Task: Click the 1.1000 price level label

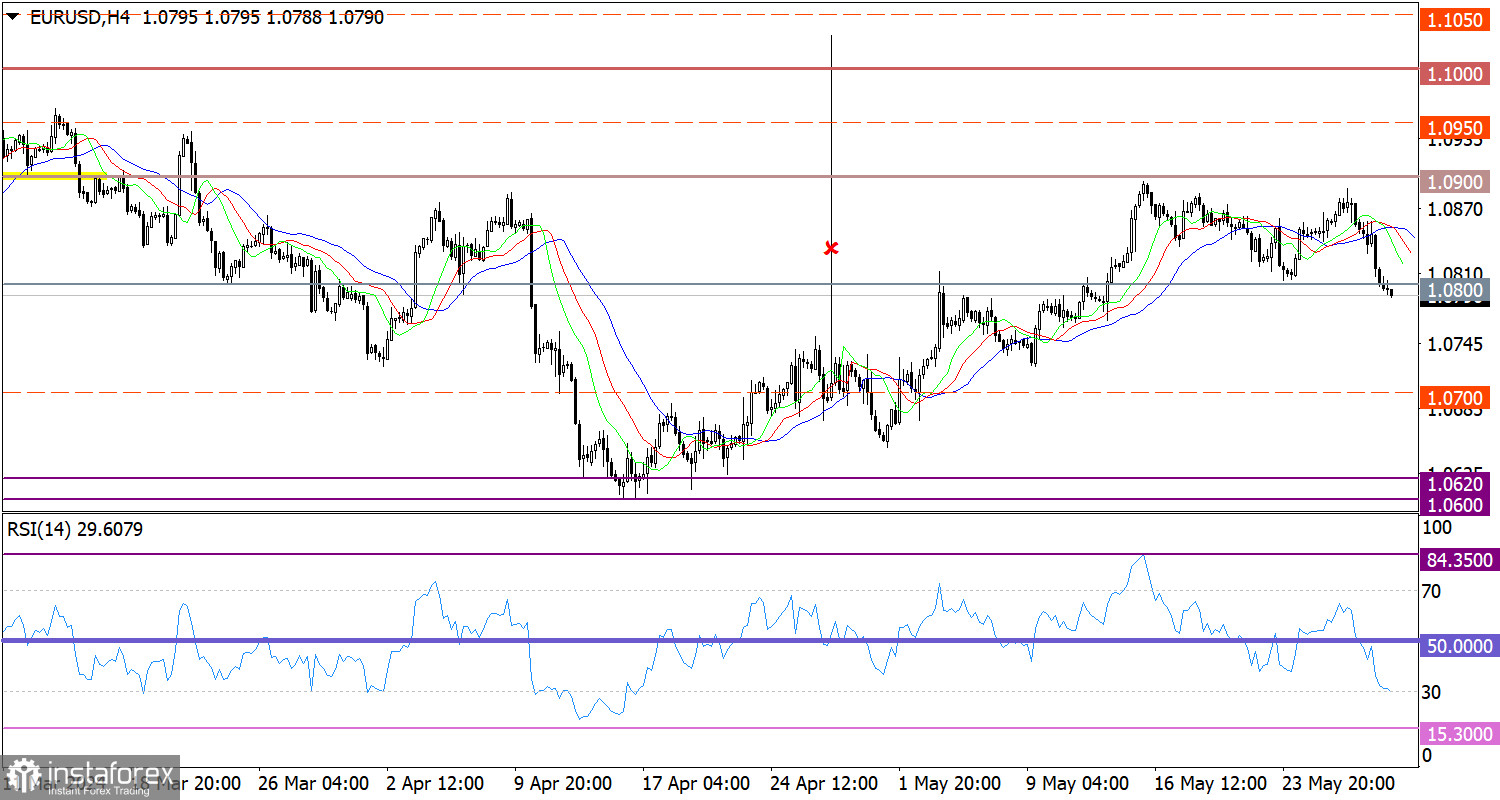Action: point(1457,75)
